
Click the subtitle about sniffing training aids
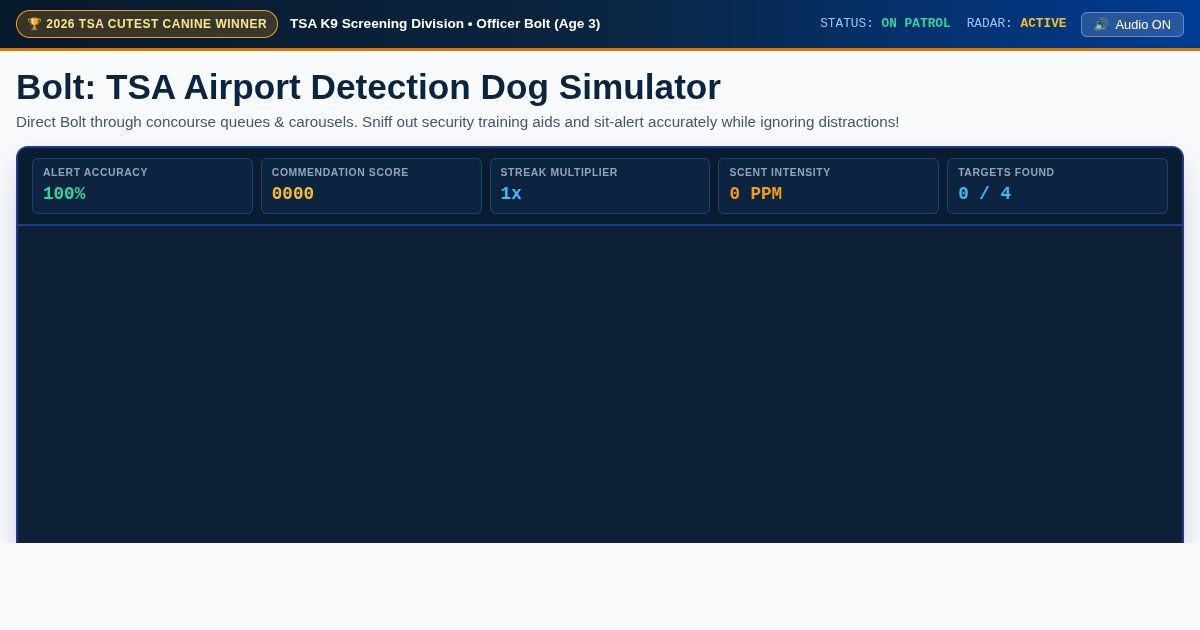pyautogui.click(x=457, y=122)
